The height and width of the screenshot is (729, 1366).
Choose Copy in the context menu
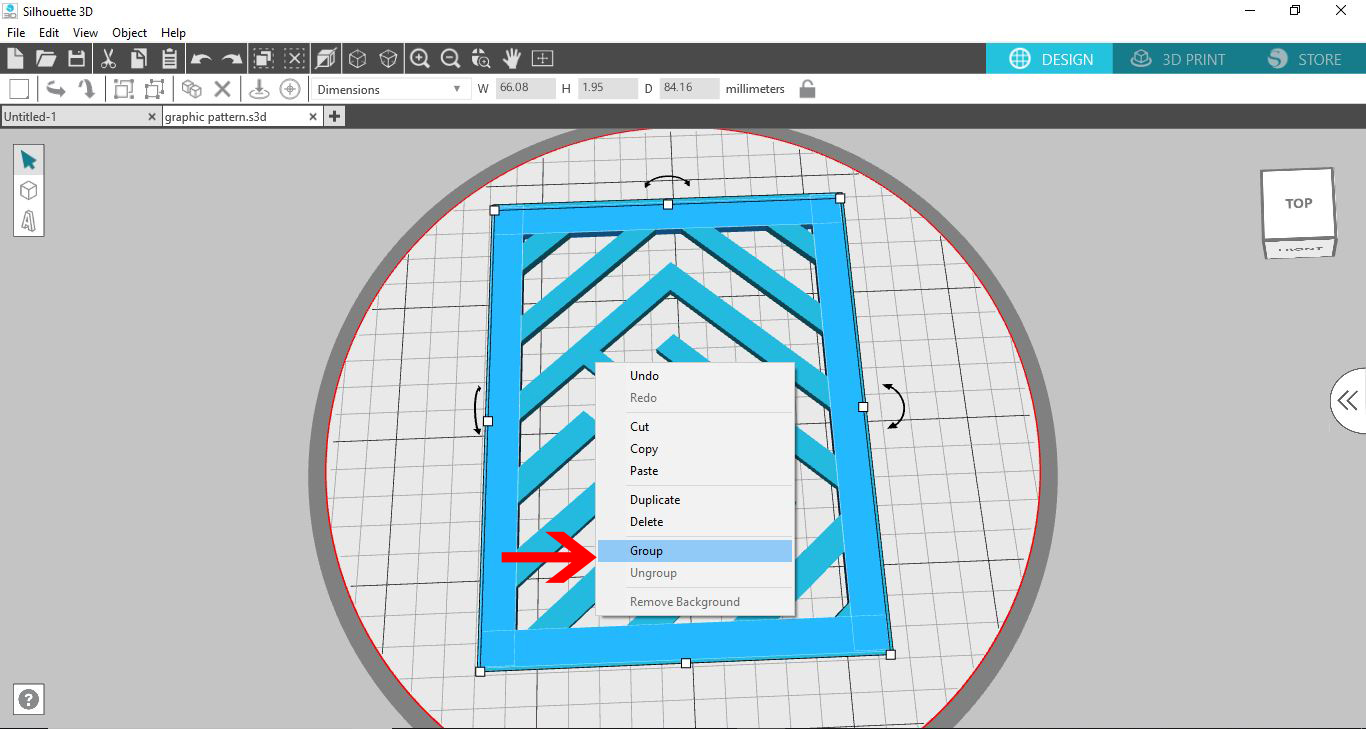pyautogui.click(x=695, y=449)
